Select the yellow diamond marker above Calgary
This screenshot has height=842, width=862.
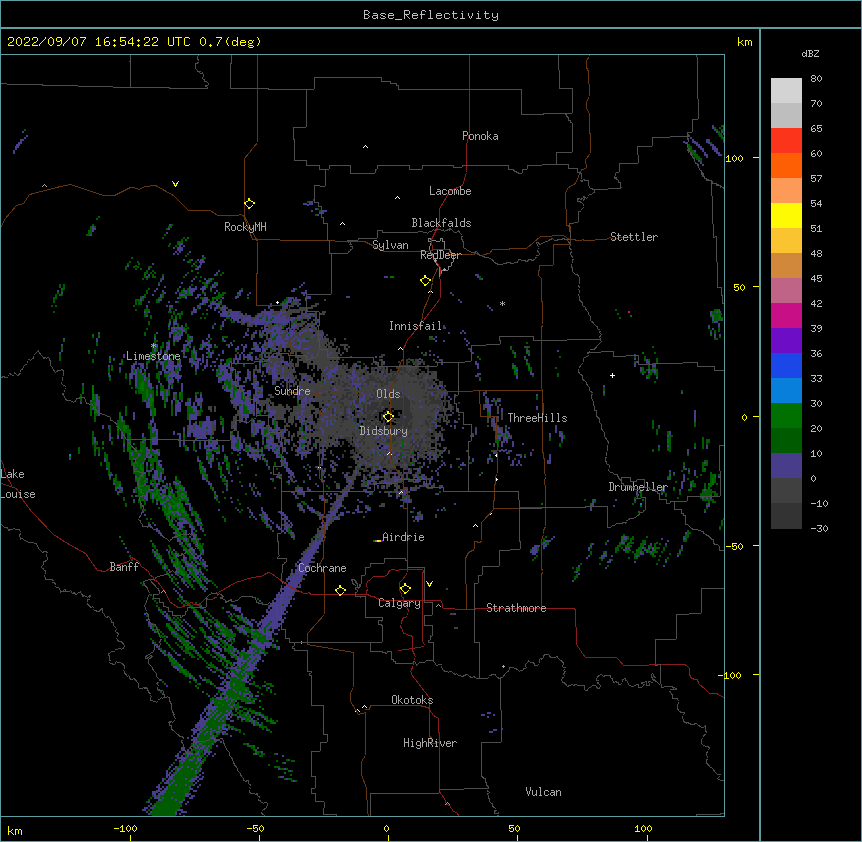[405, 589]
